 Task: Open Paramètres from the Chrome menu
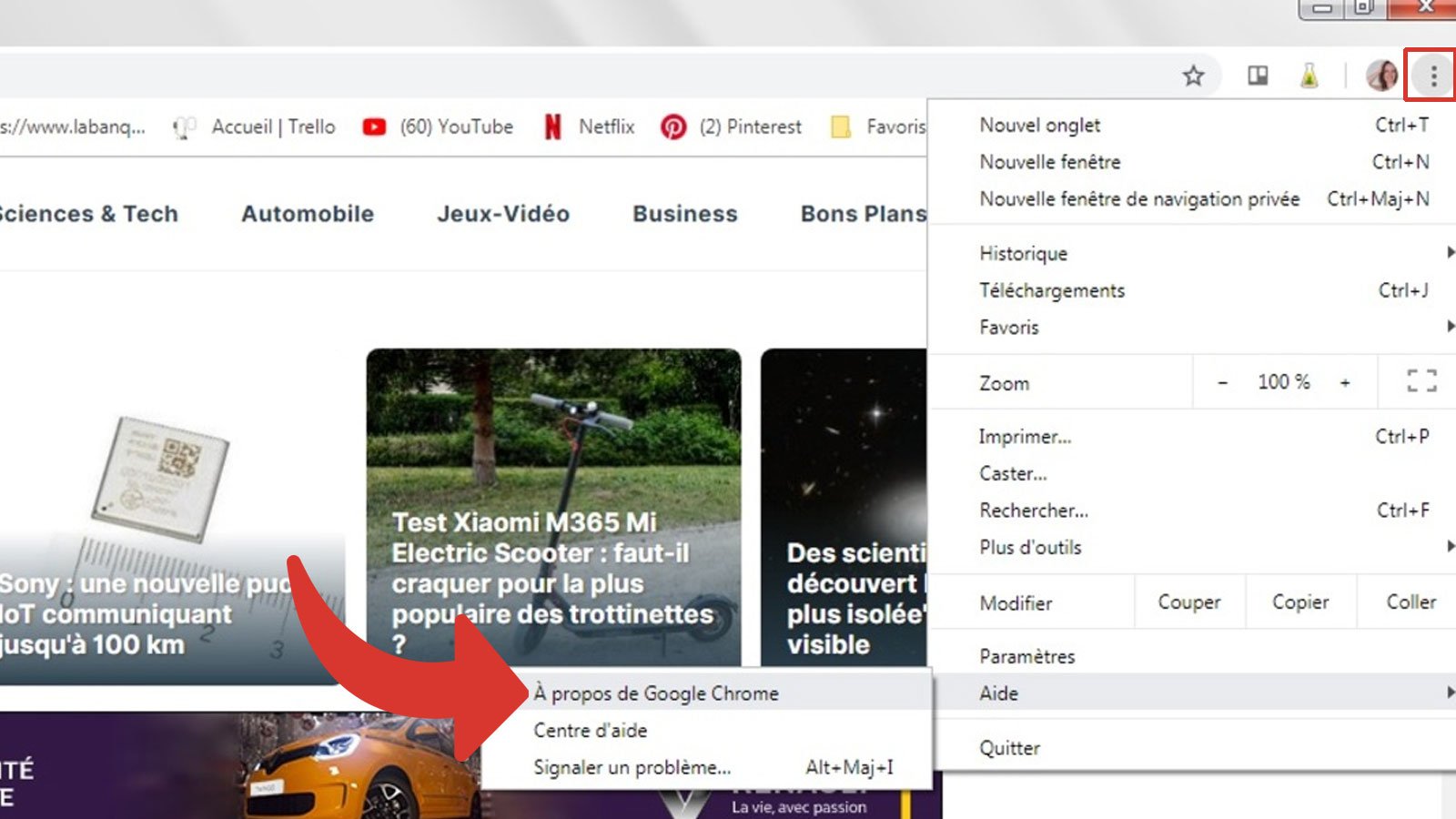click(x=1026, y=656)
